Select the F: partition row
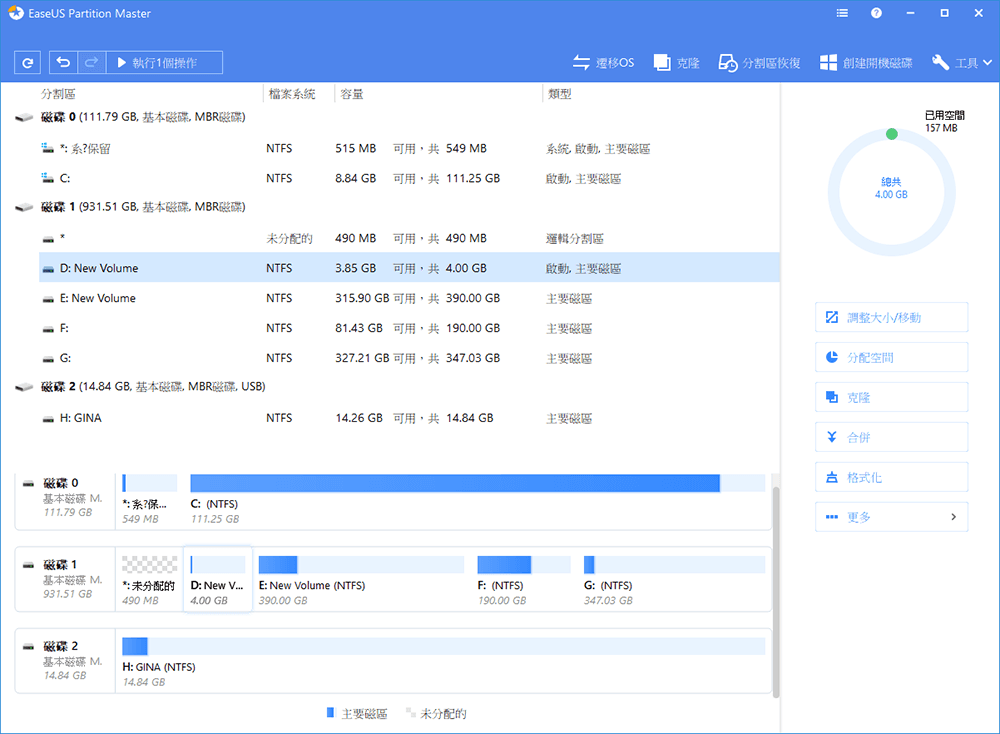 click(x=409, y=328)
